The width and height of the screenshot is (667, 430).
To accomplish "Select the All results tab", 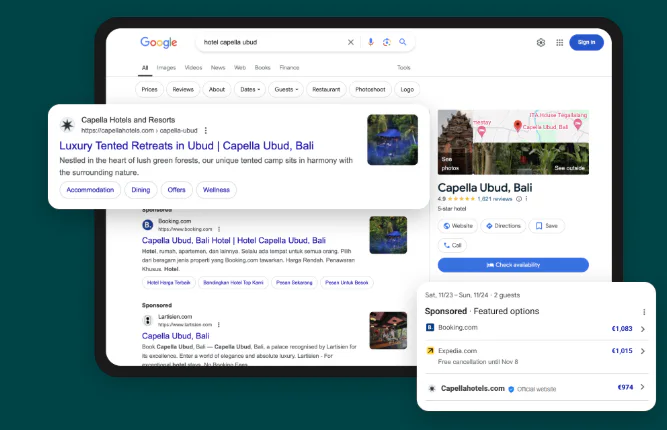I will 145,68.
